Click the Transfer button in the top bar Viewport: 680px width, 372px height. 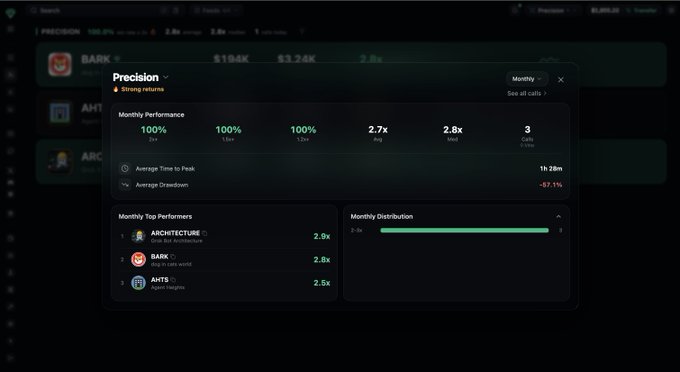coord(642,10)
